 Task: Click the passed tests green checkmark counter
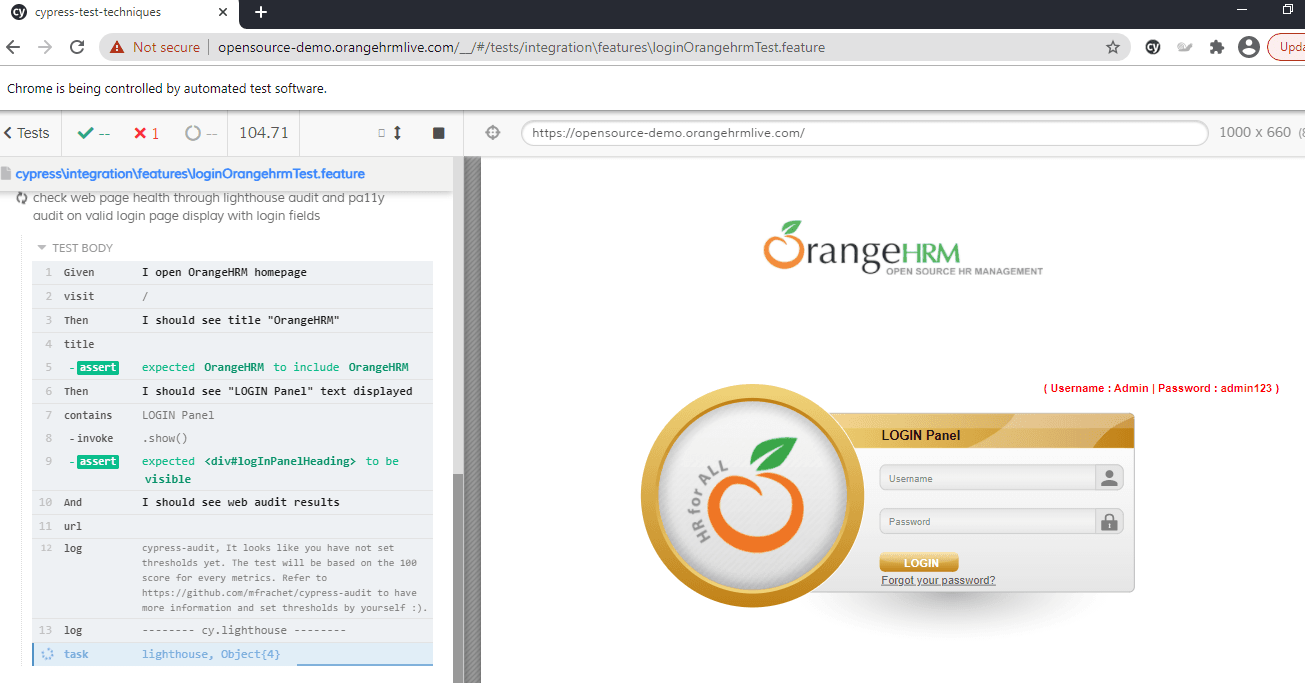click(94, 133)
